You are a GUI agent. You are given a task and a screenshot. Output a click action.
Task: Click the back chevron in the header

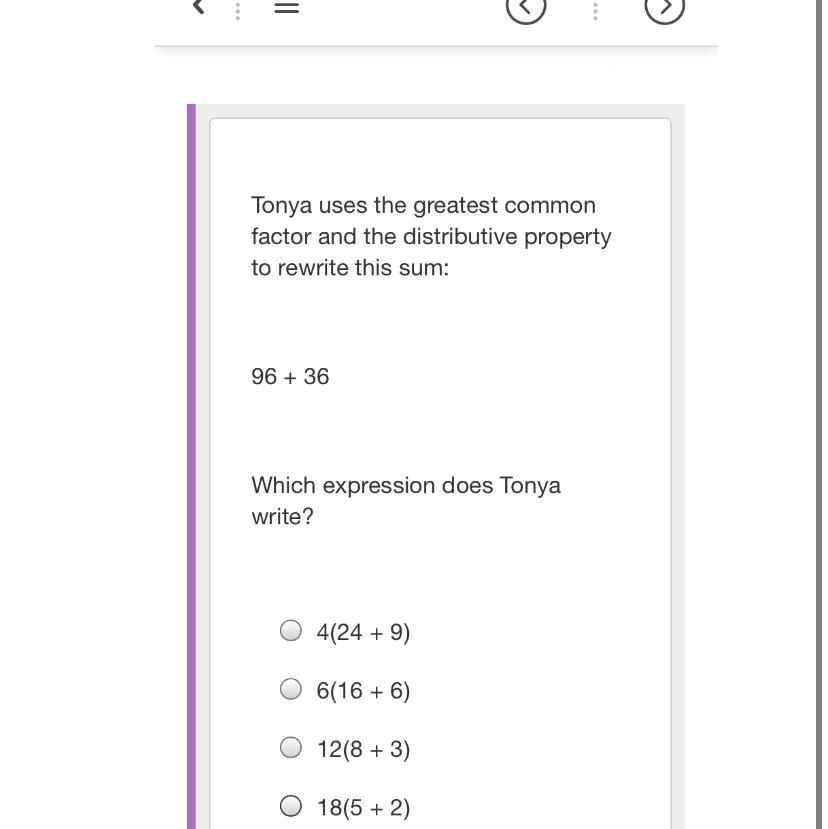(199, 7)
